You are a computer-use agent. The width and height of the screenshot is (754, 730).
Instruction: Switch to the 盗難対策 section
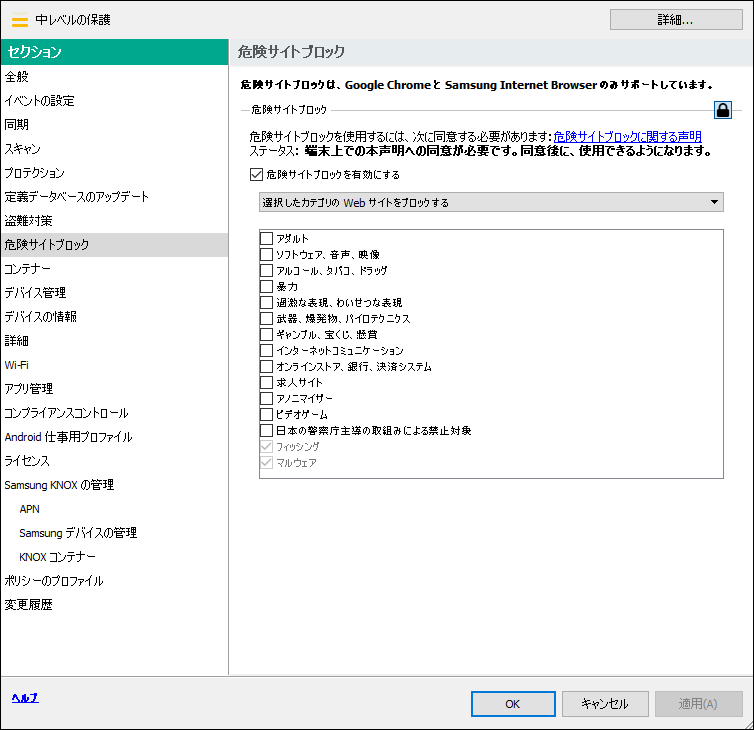coord(29,221)
